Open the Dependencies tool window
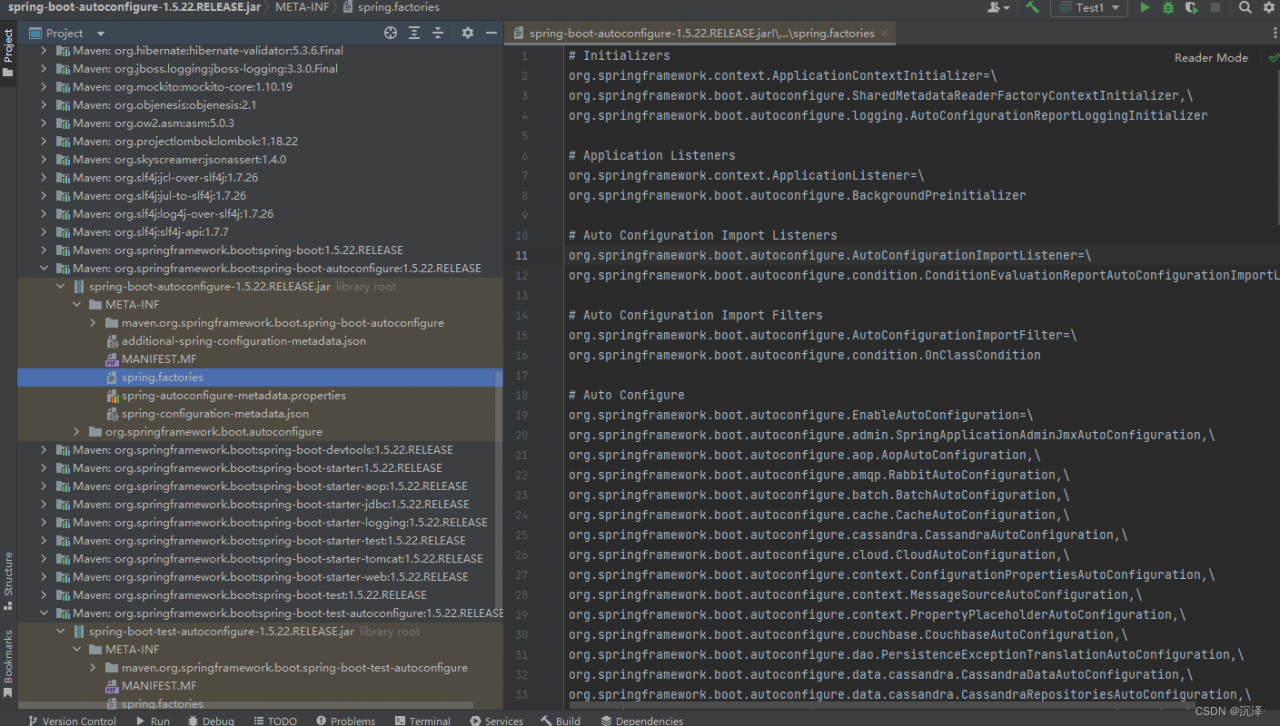1280x726 pixels. pos(640,720)
